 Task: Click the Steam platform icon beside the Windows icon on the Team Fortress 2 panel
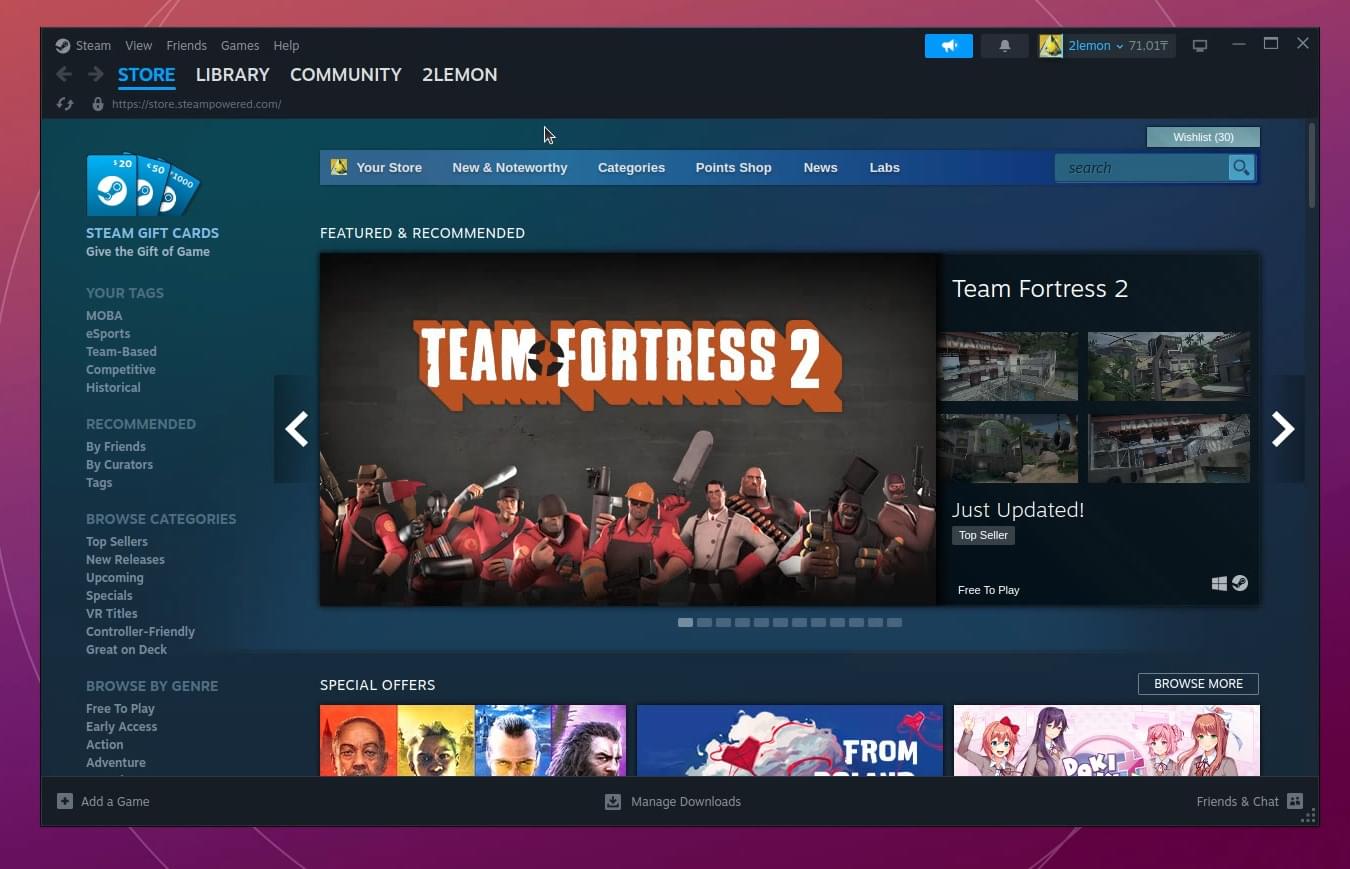tap(1240, 583)
